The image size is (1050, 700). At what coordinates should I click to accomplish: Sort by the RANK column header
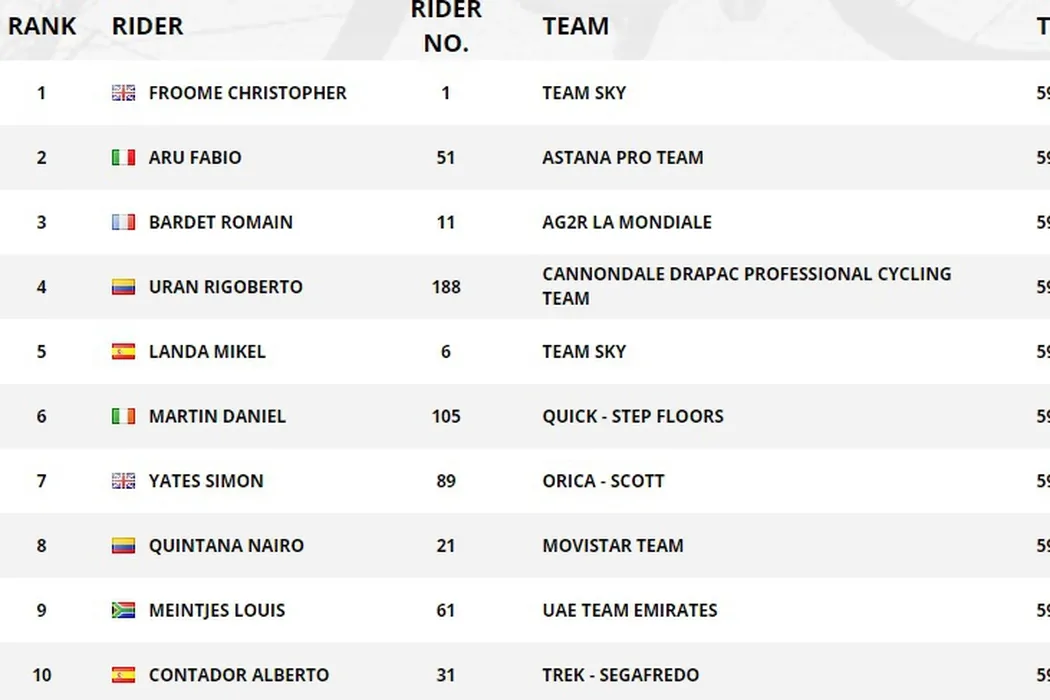(x=42, y=27)
